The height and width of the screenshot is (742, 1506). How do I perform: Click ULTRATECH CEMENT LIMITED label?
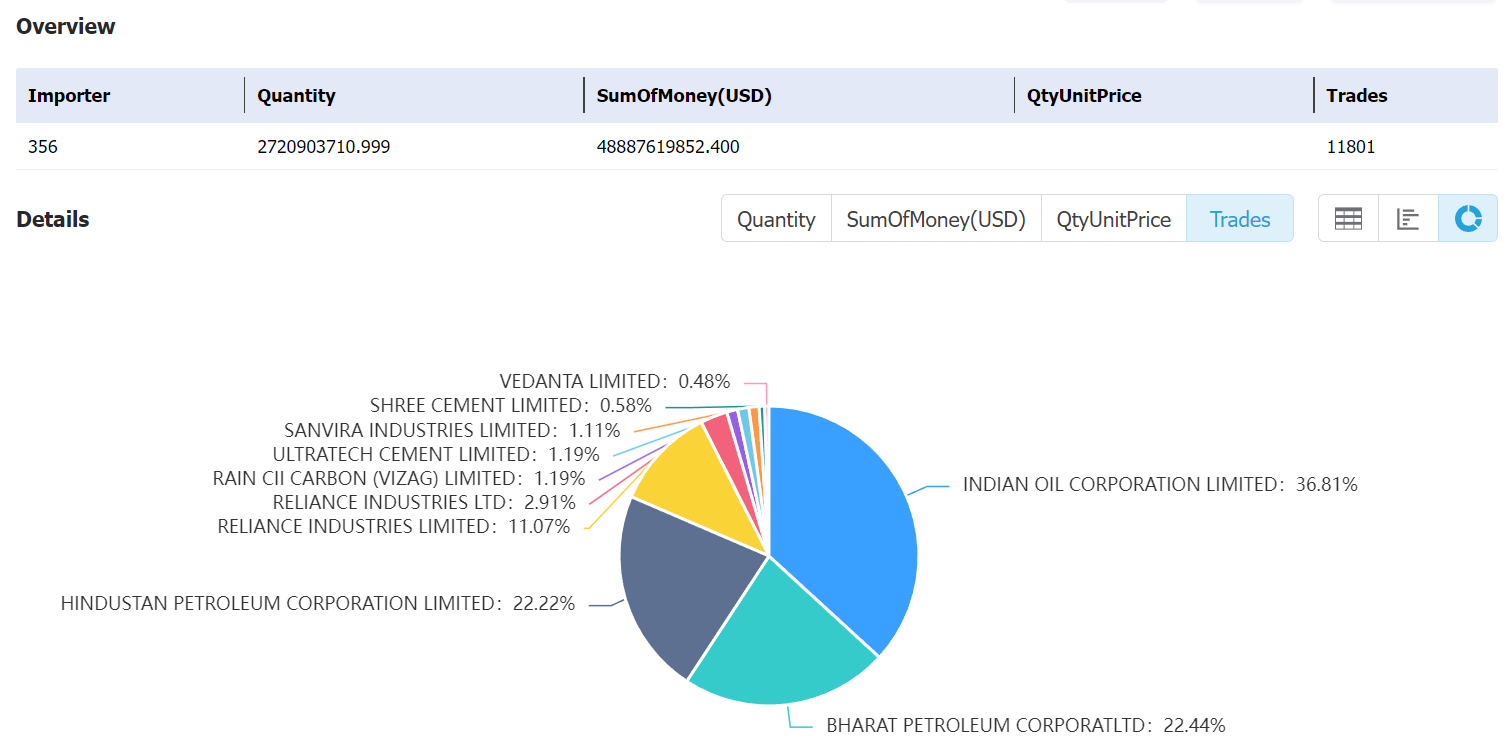click(x=436, y=454)
